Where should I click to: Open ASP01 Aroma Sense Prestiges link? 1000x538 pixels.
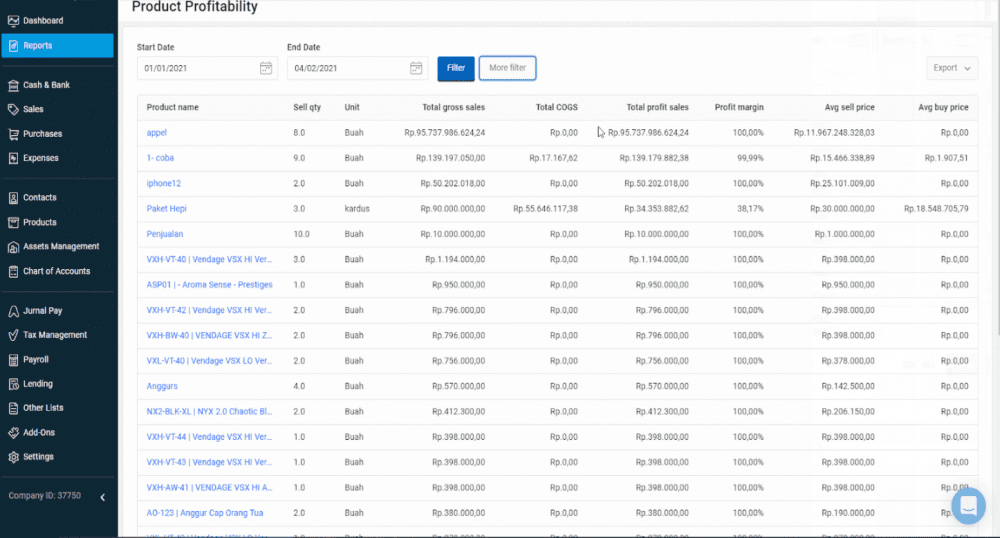[x=209, y=285]
